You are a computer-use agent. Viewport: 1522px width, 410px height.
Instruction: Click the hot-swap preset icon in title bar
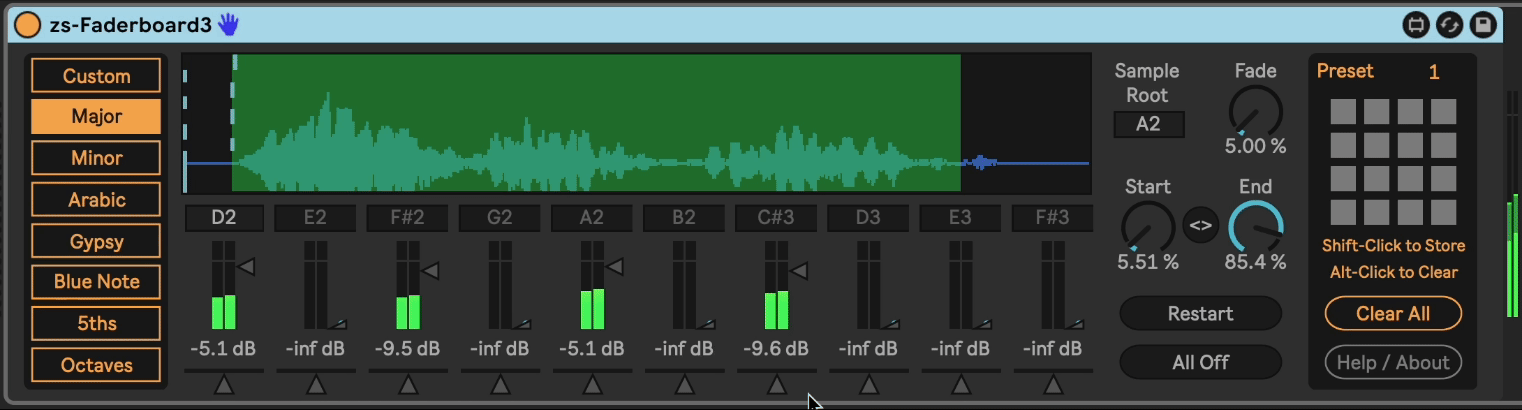pos(1415,24)
